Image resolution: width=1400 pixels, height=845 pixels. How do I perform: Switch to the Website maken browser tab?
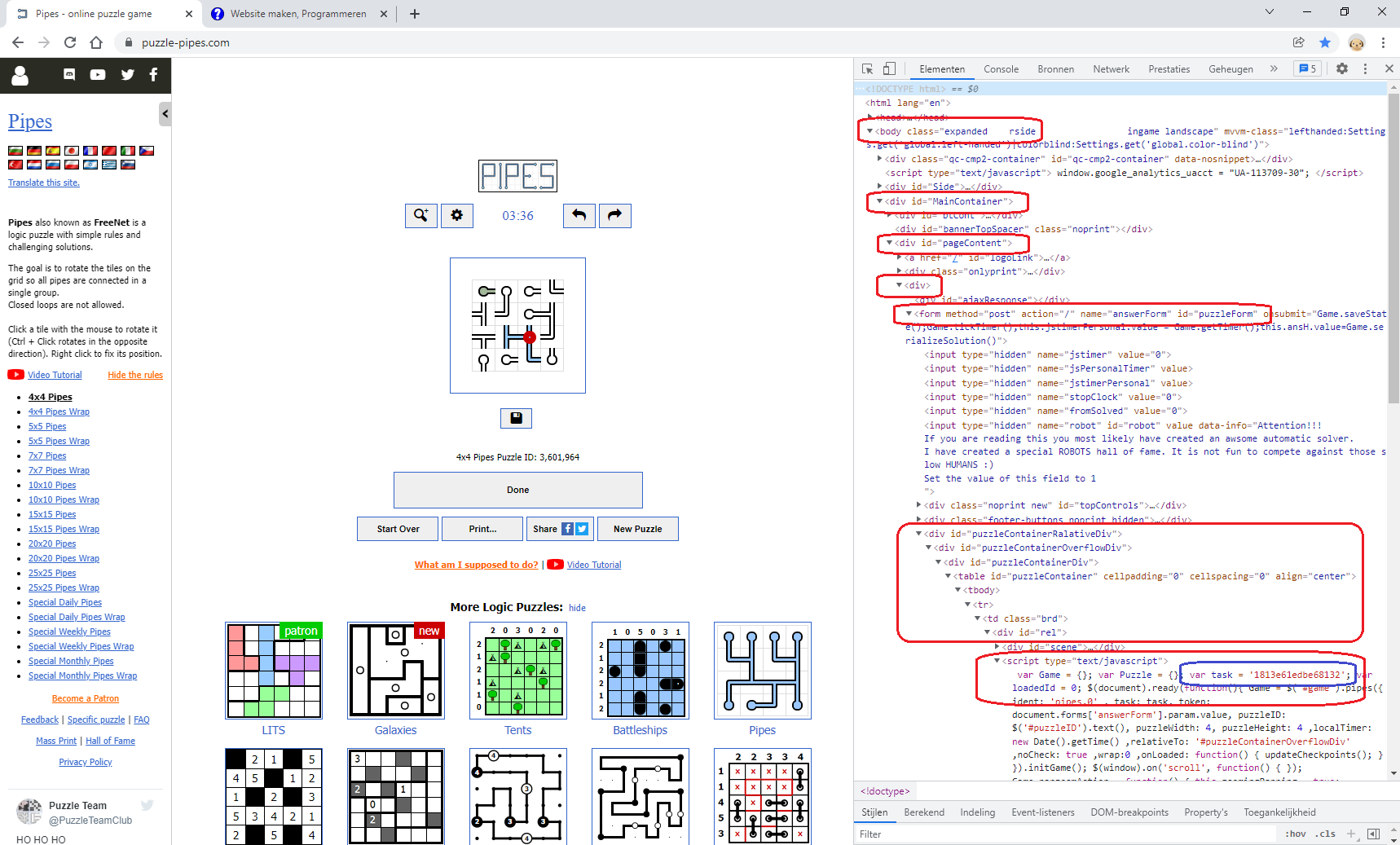298,14
